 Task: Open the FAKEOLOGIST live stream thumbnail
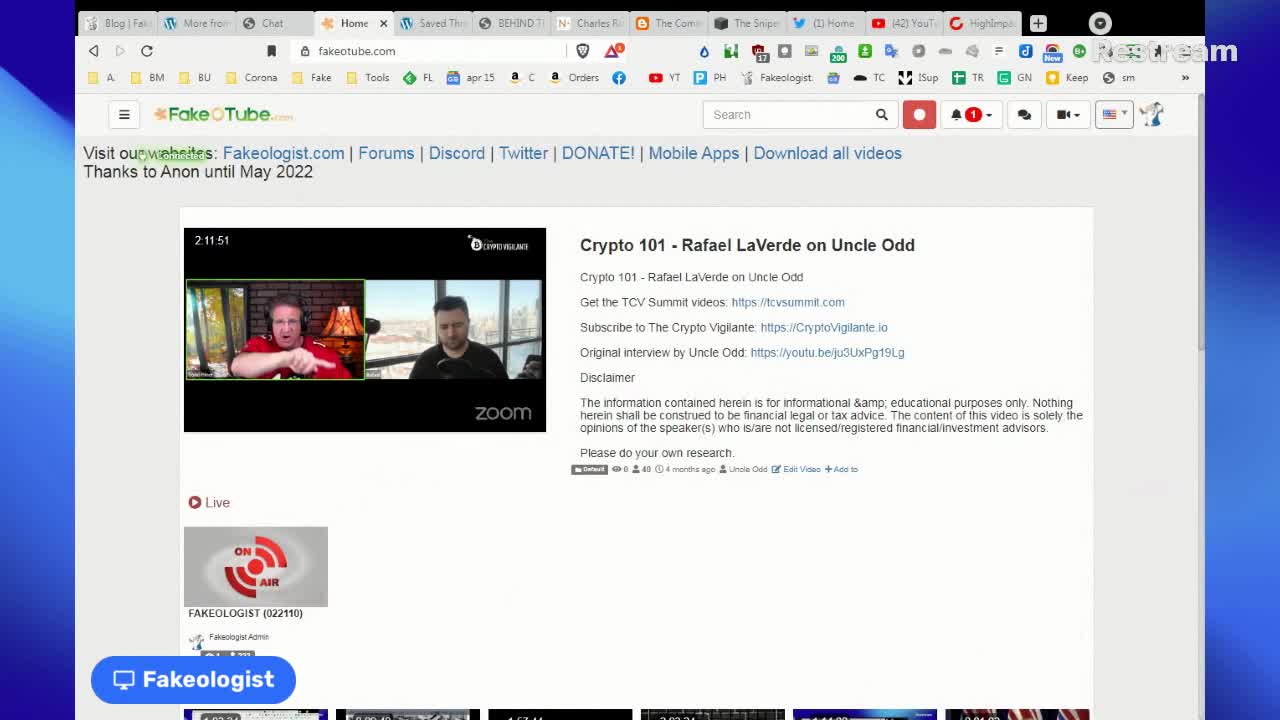click(256, 566)
